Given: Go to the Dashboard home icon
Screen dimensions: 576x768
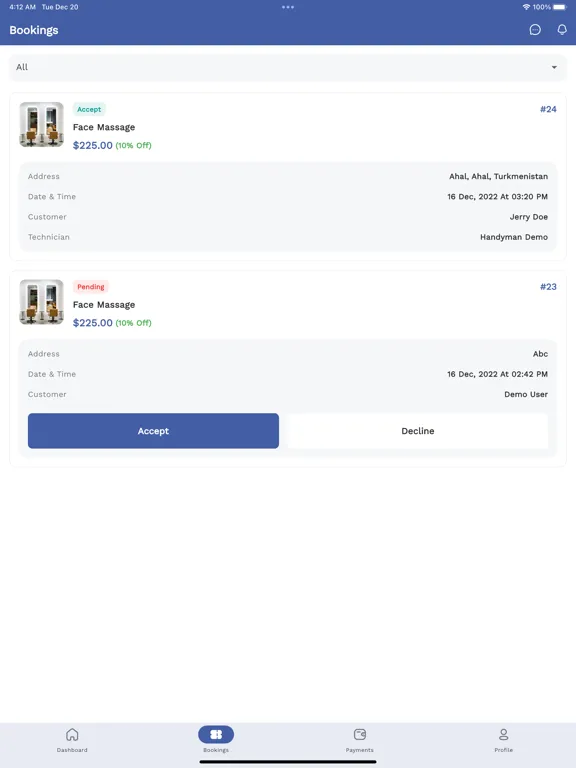Looking at the screenshot, I should [x=72, y=734].
